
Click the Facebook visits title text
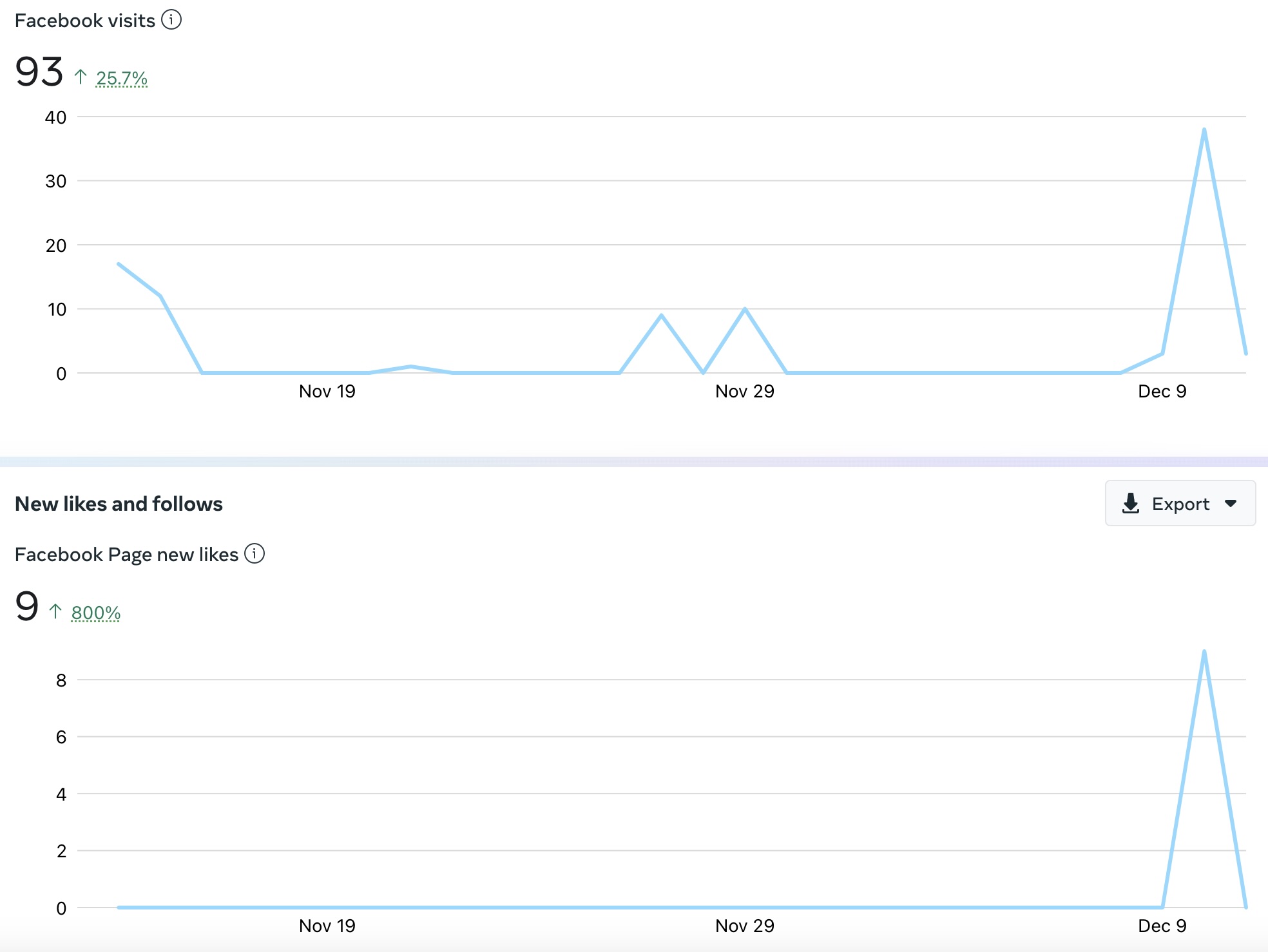(x=85, y=21)
